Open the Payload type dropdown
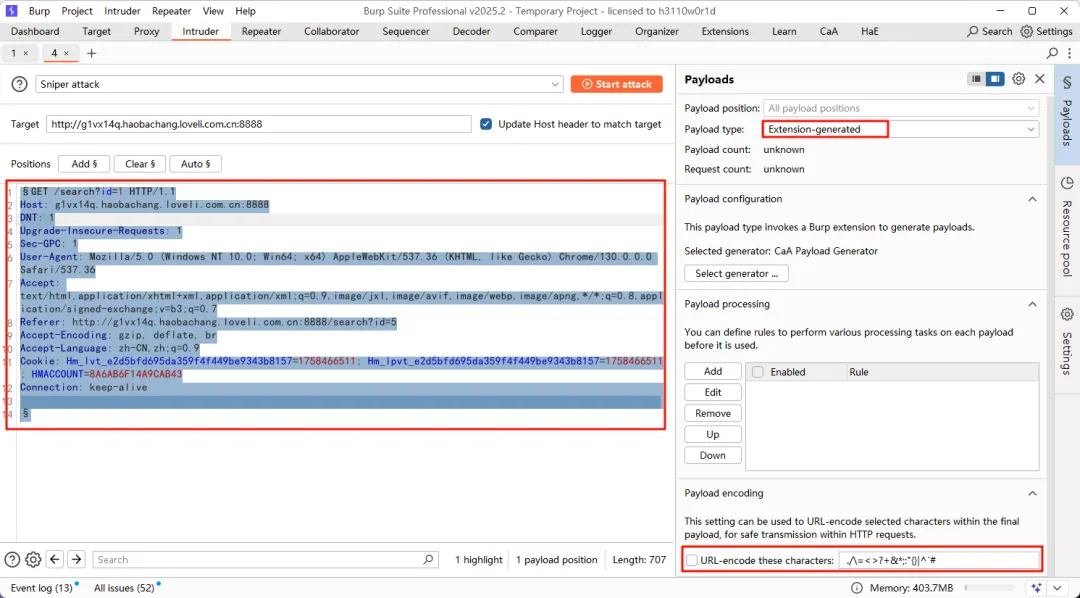Screen dimensions: 1080x598 (x=900, y=129)
